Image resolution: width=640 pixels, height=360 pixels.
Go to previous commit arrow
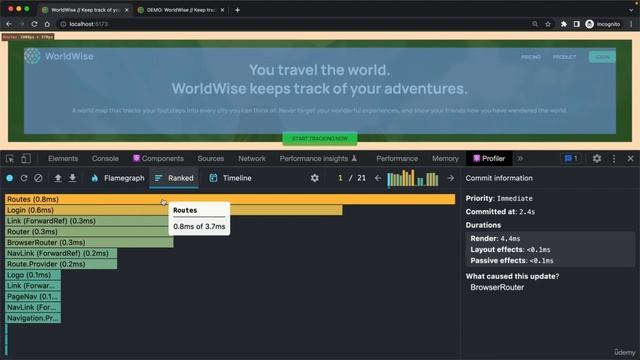[x=378, y=178]
